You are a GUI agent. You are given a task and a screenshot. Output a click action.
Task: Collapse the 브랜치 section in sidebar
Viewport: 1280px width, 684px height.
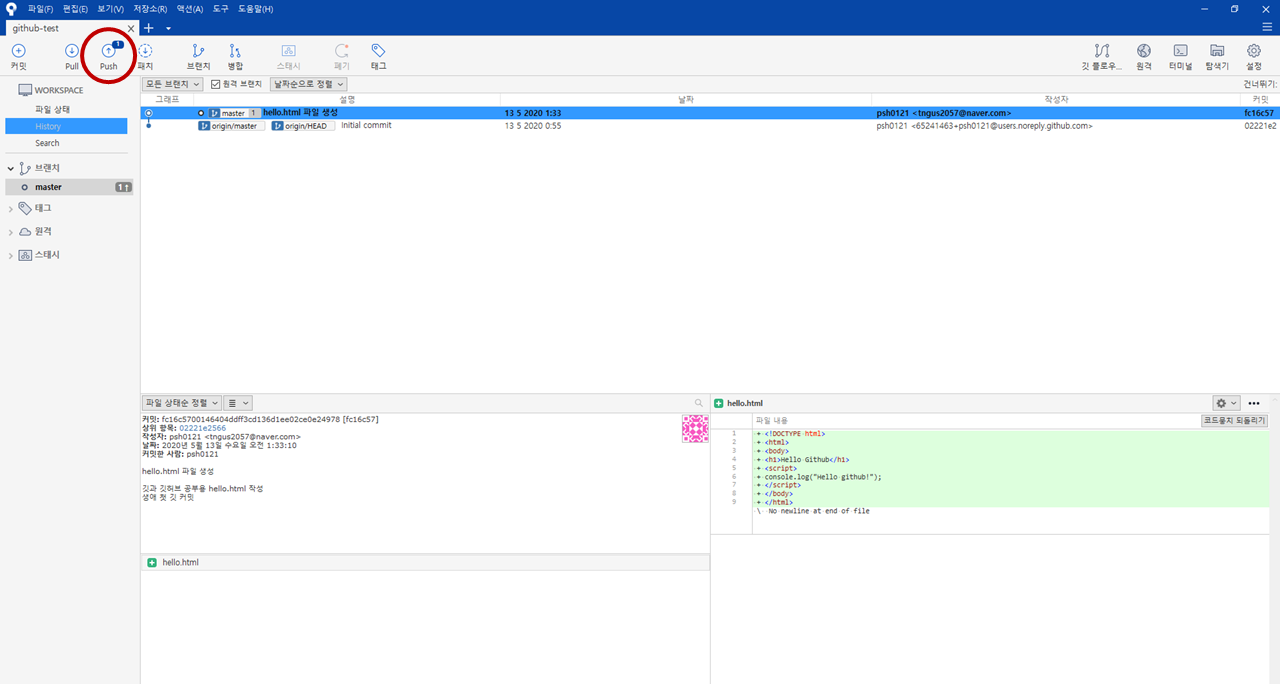[x=11, y=168]
